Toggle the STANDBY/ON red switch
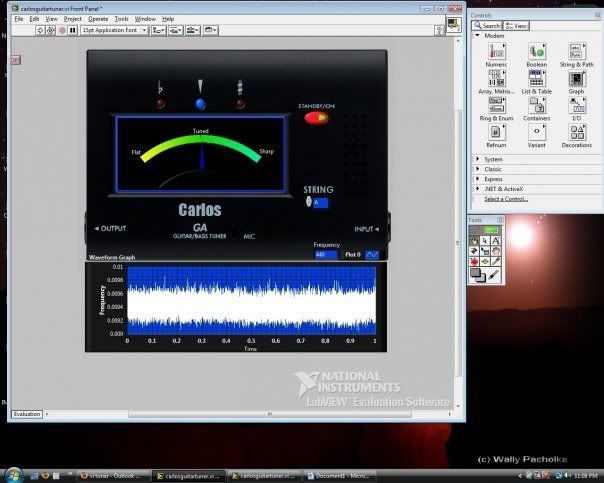The height and width of the screenshot is (483, 604). (x=316, y=118)
